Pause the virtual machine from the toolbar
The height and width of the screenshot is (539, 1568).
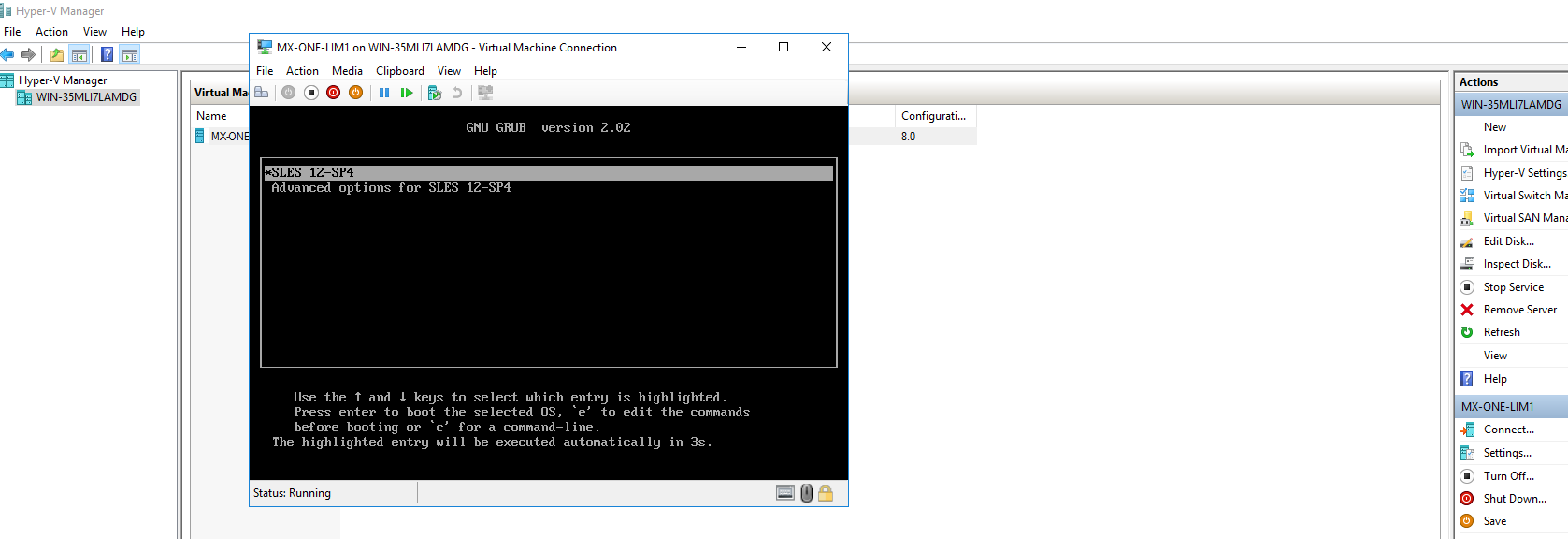tap(384, 93)
